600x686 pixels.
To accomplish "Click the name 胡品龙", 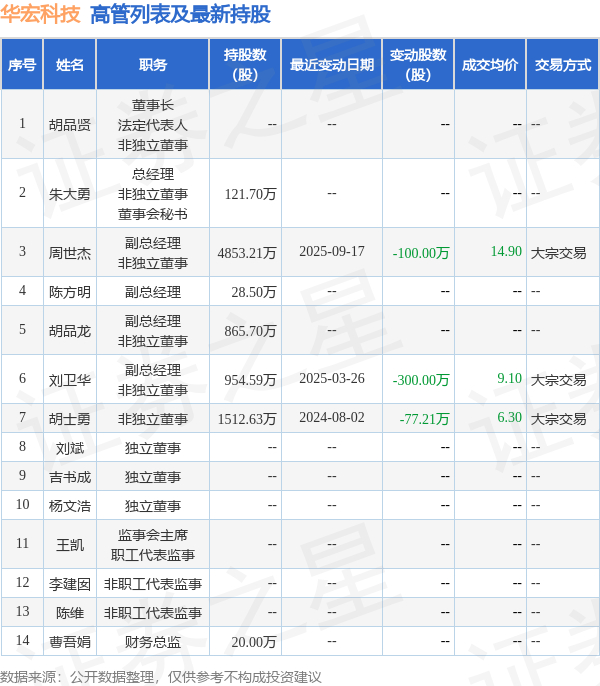I will (x=70, y=331).
